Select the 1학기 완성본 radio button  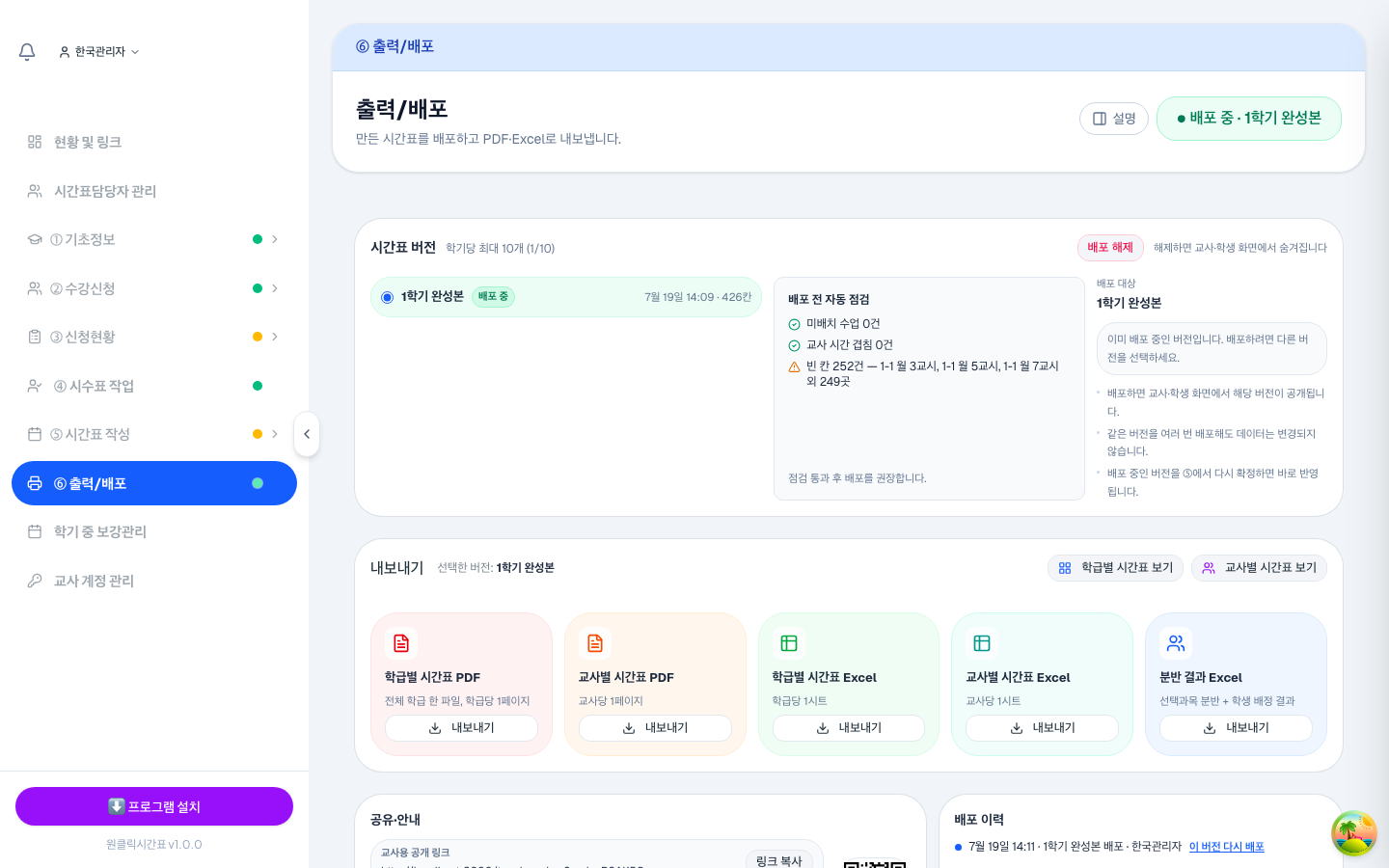point(387,297)
